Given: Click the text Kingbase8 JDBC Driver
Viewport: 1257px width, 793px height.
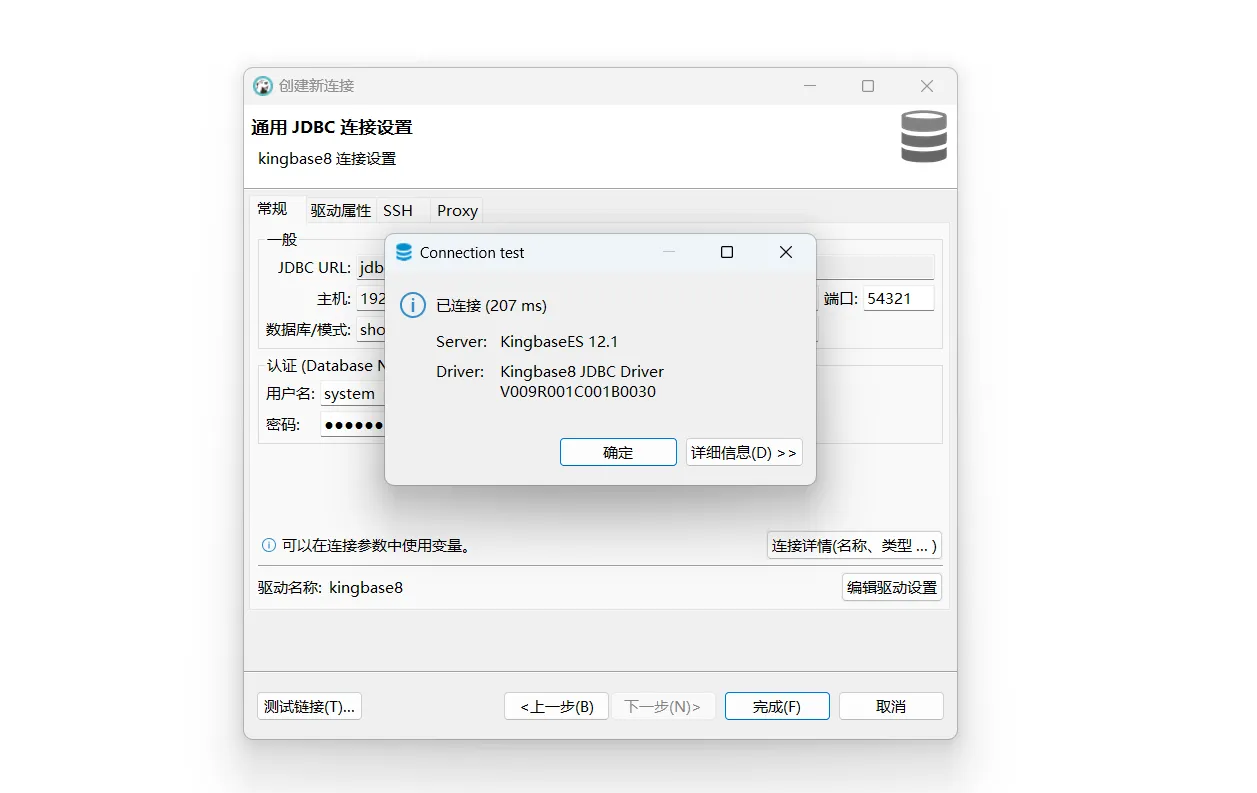Looking at the screenshot, I should pyautogui.click(x=582, y=372).
